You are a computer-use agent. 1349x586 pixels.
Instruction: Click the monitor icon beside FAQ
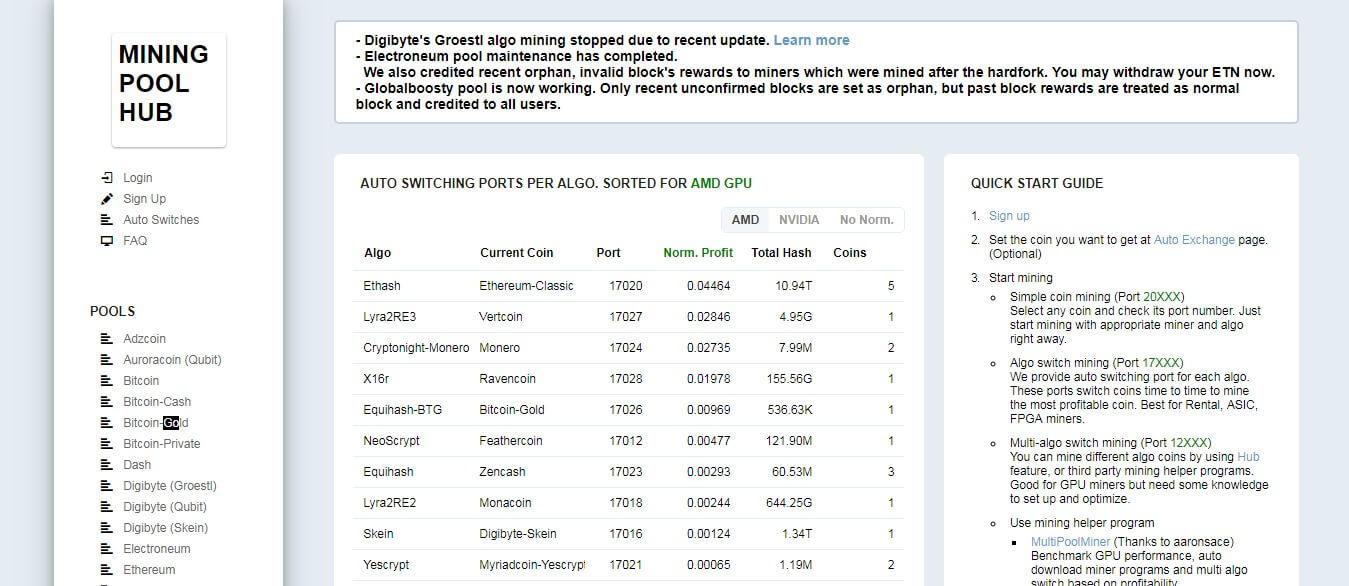coord(107,241)
